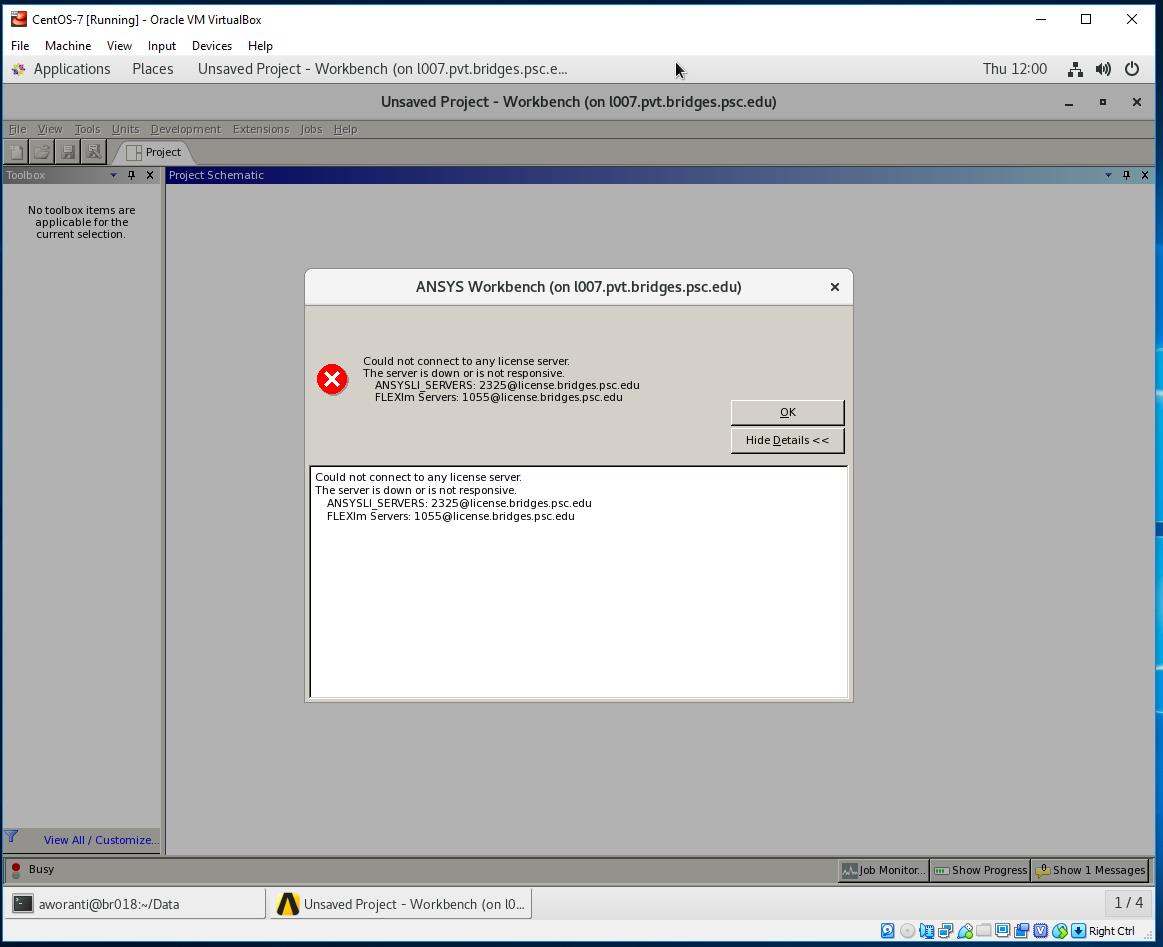
Task: Click the Save As toolbar icon
Action: tap(93, 152)
